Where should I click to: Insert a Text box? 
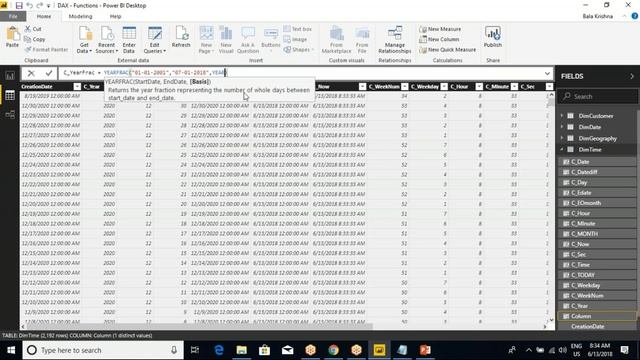298,29
